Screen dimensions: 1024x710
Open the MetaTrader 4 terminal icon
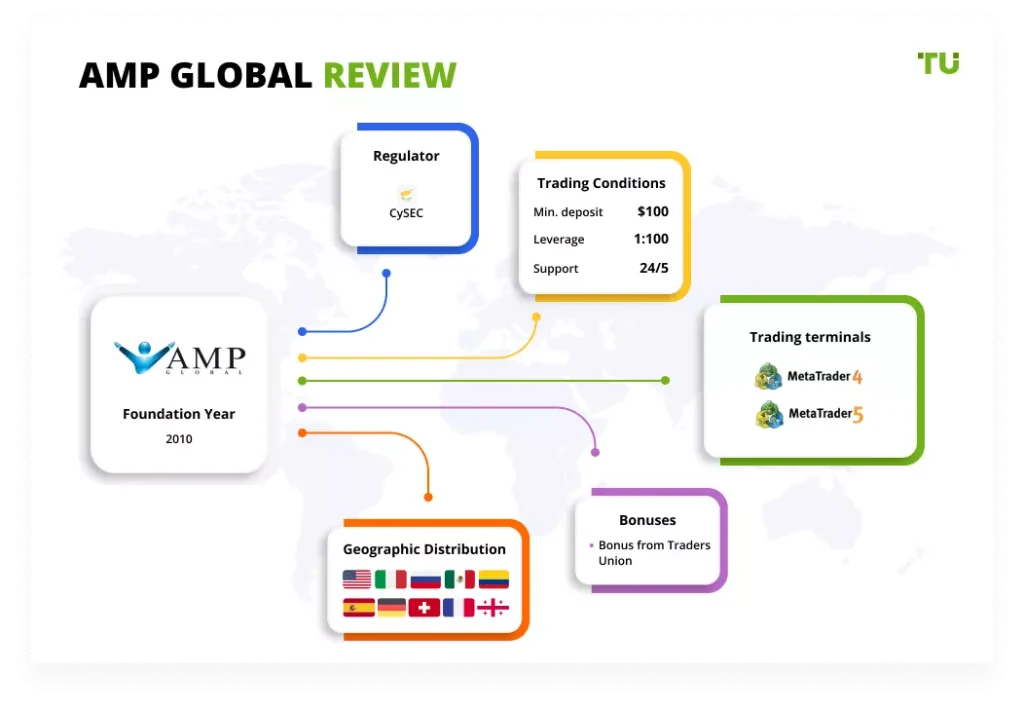pyautogui.click(x=770, y=377)
